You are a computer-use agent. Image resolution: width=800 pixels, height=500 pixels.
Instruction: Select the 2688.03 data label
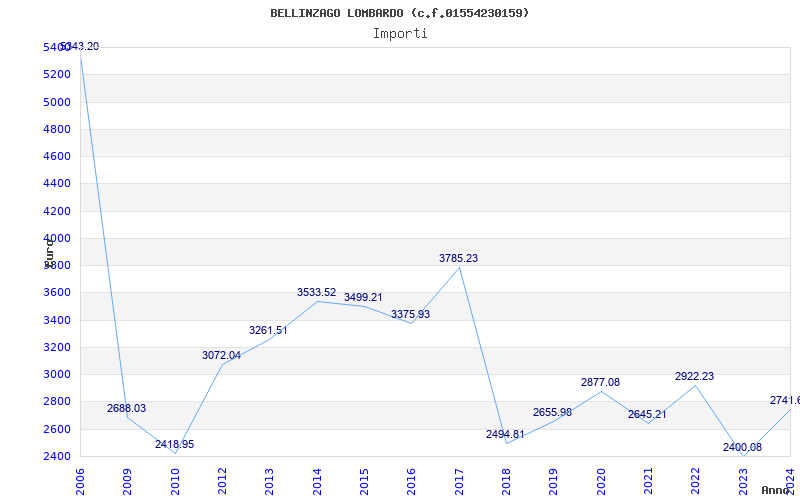pos(127,408)
